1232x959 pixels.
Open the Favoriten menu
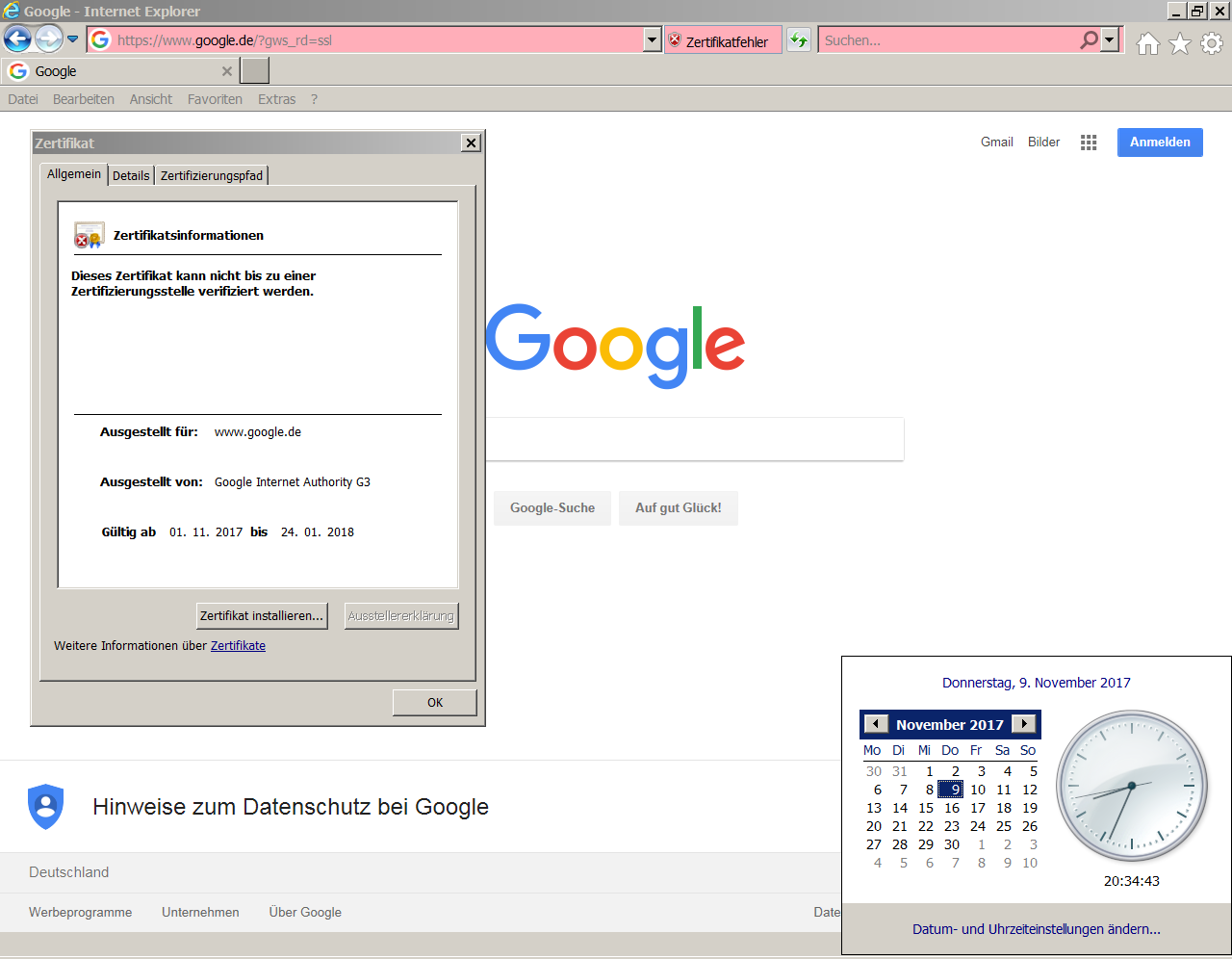(215, 99)
